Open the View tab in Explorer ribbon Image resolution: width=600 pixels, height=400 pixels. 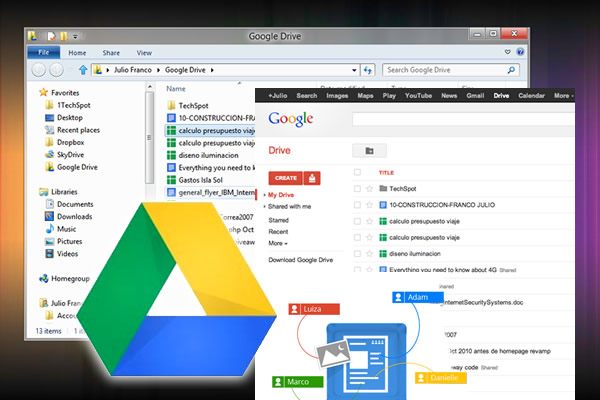click(144, 53)
